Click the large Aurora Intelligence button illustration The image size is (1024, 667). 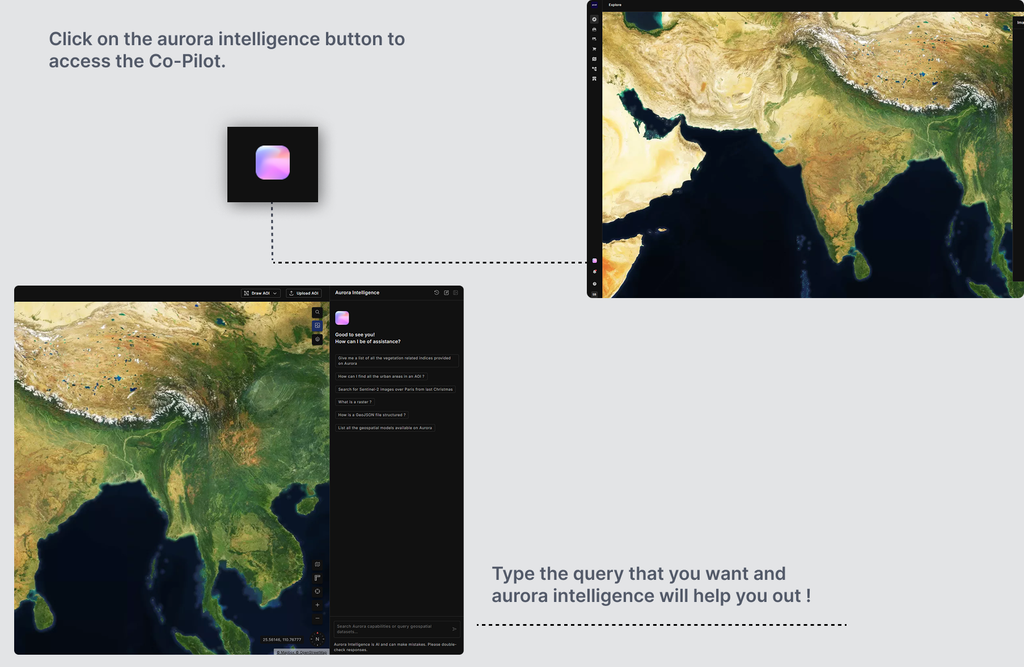273,163
